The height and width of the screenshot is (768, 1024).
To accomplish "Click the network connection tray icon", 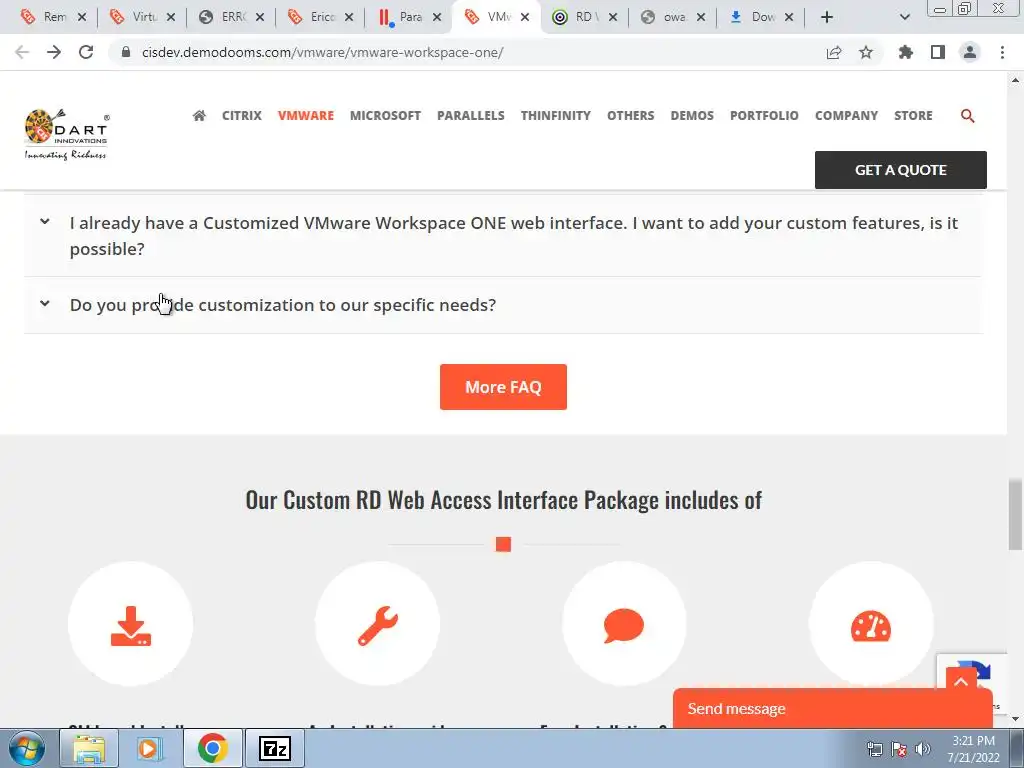I will coord(874,748).
